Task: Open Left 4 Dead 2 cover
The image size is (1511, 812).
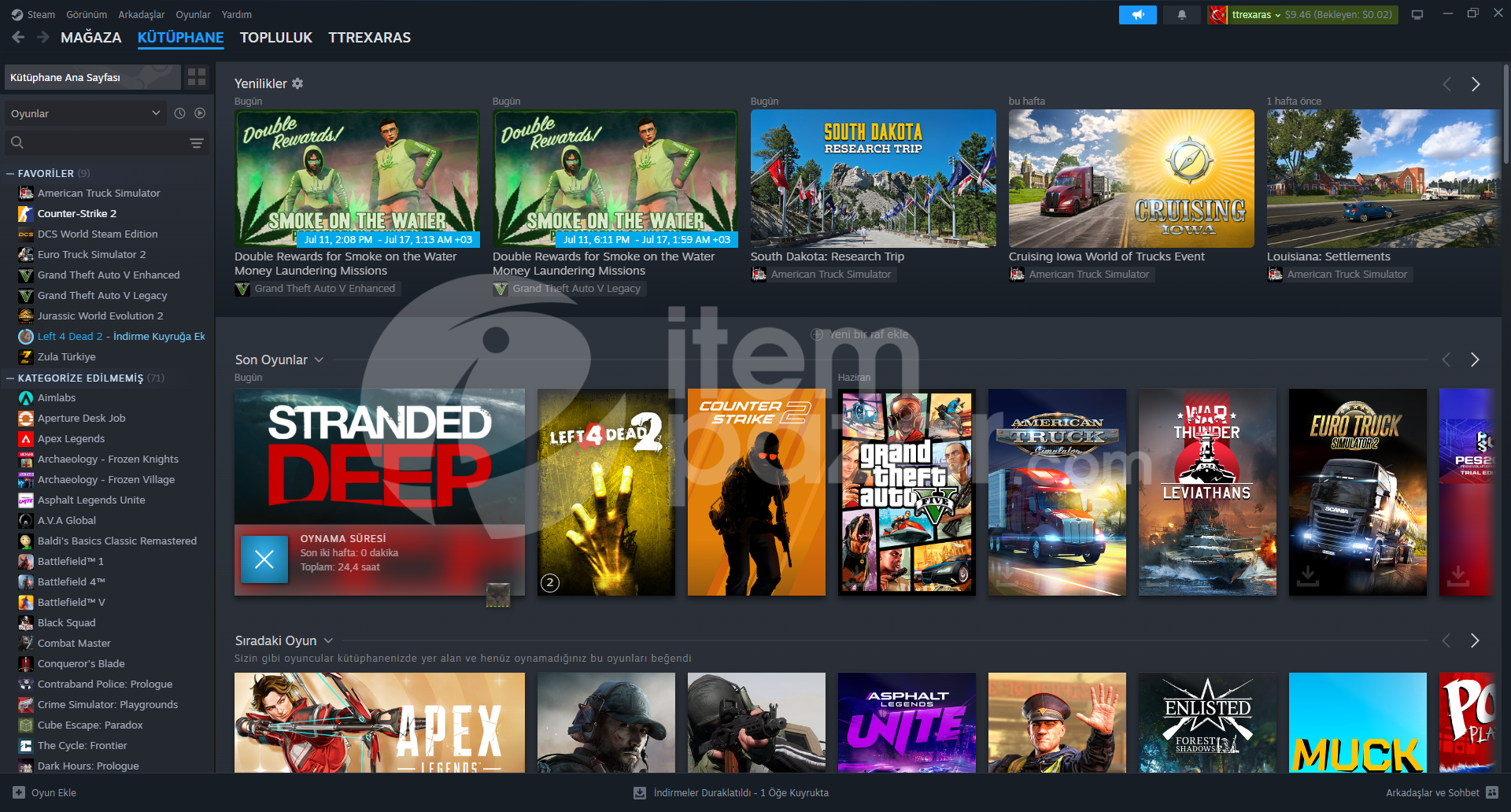Action: click(x=606, y=492)
